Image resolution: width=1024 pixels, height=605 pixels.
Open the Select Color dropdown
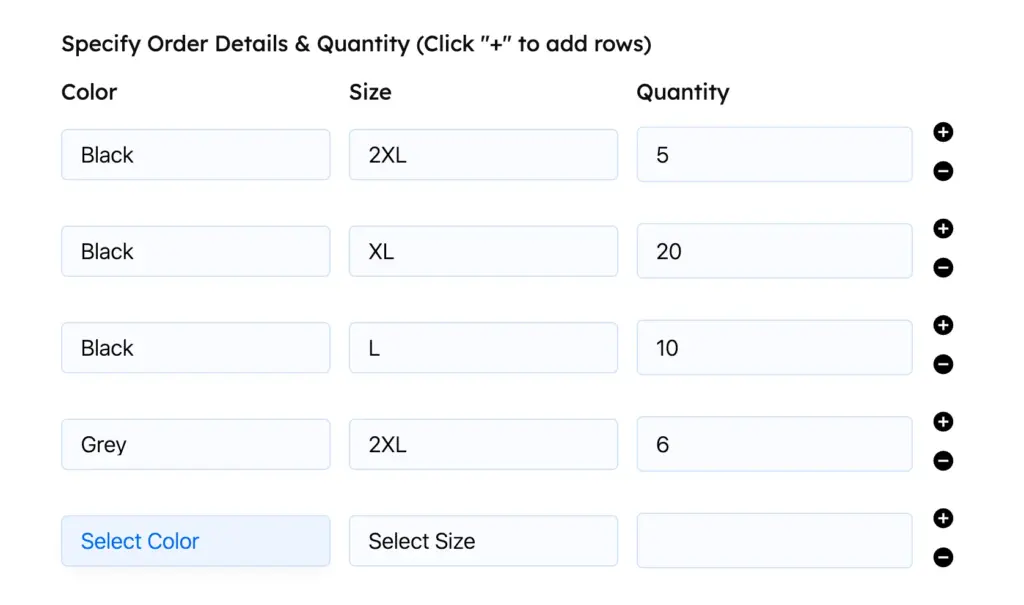(x=195, y=541)
